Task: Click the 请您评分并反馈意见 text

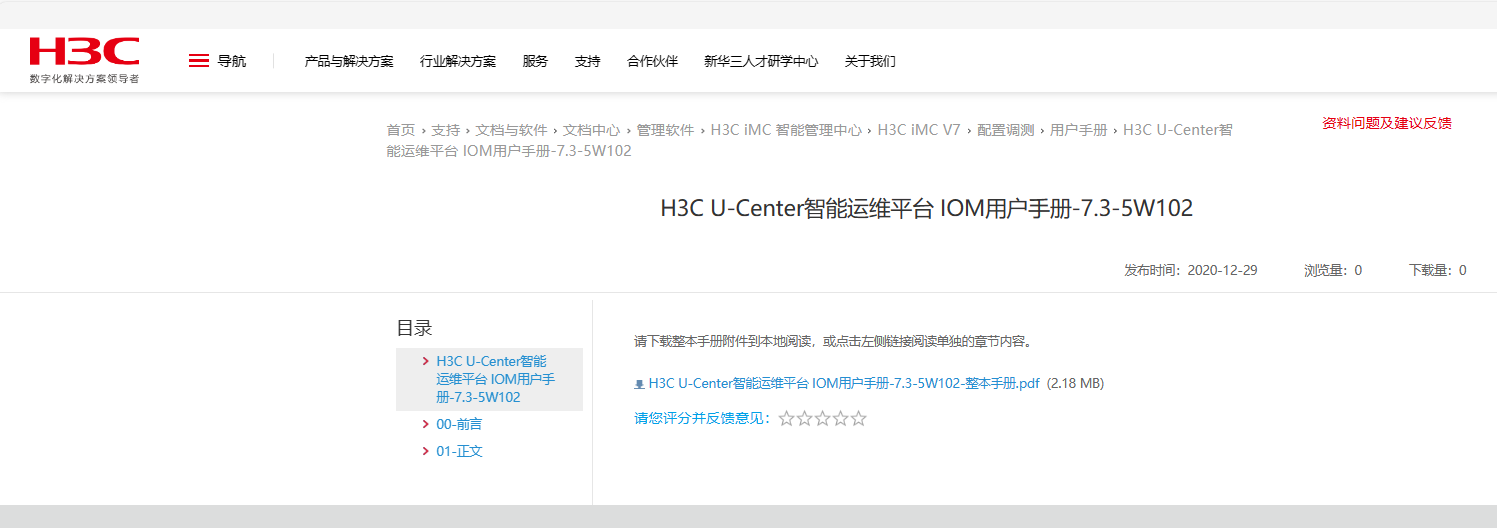Action: [x=704, y=418]
